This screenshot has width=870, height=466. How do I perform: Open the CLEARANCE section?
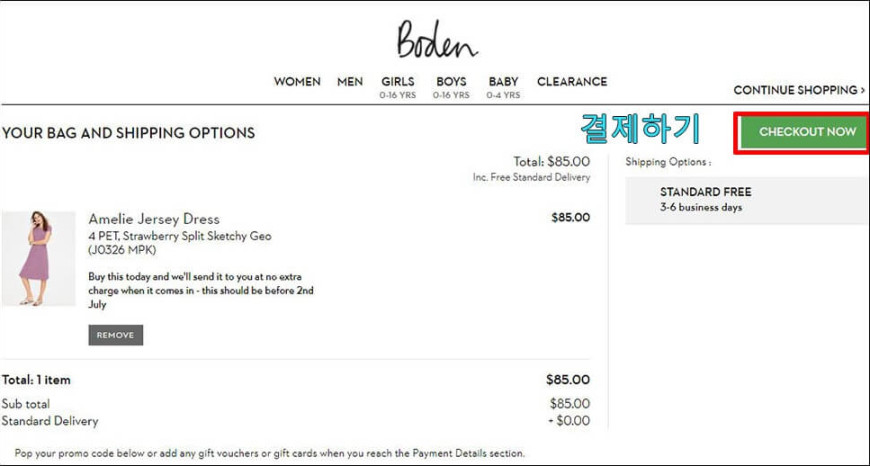572,82
